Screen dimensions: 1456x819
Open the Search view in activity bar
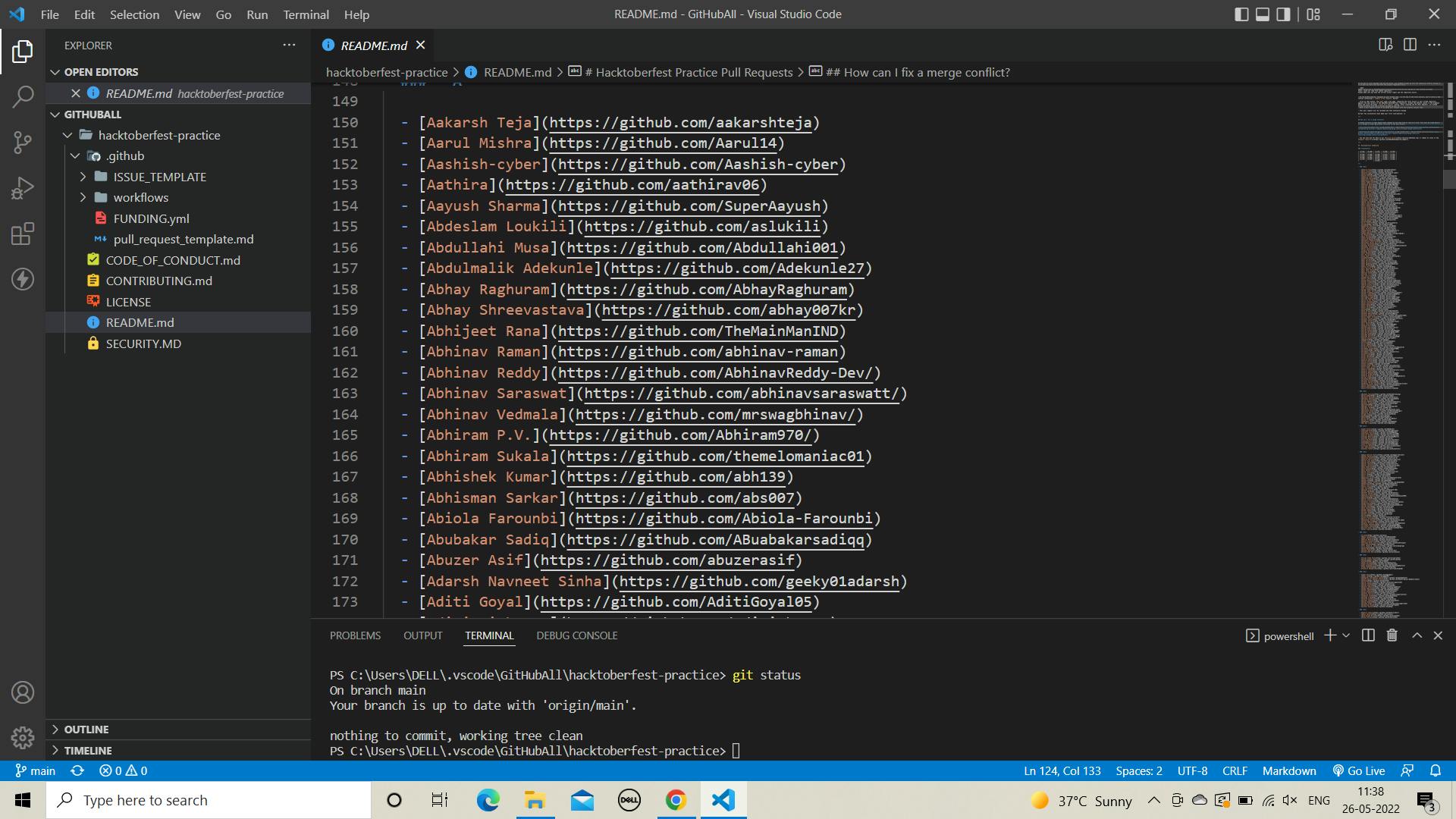coord(23,96)
